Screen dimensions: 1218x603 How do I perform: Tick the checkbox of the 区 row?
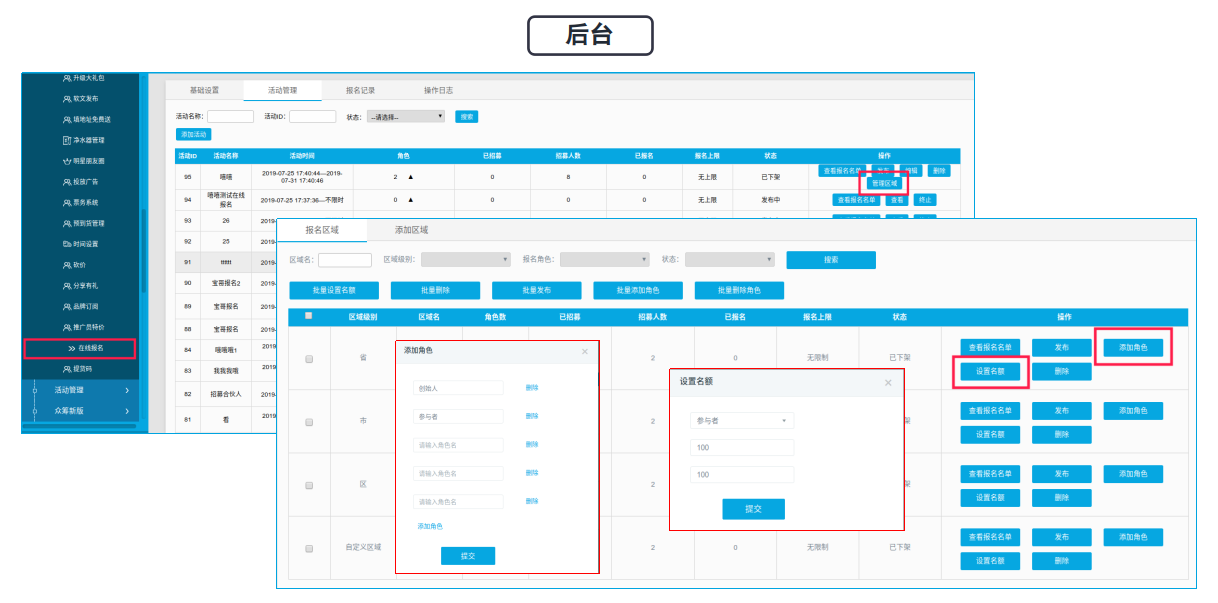309,485
